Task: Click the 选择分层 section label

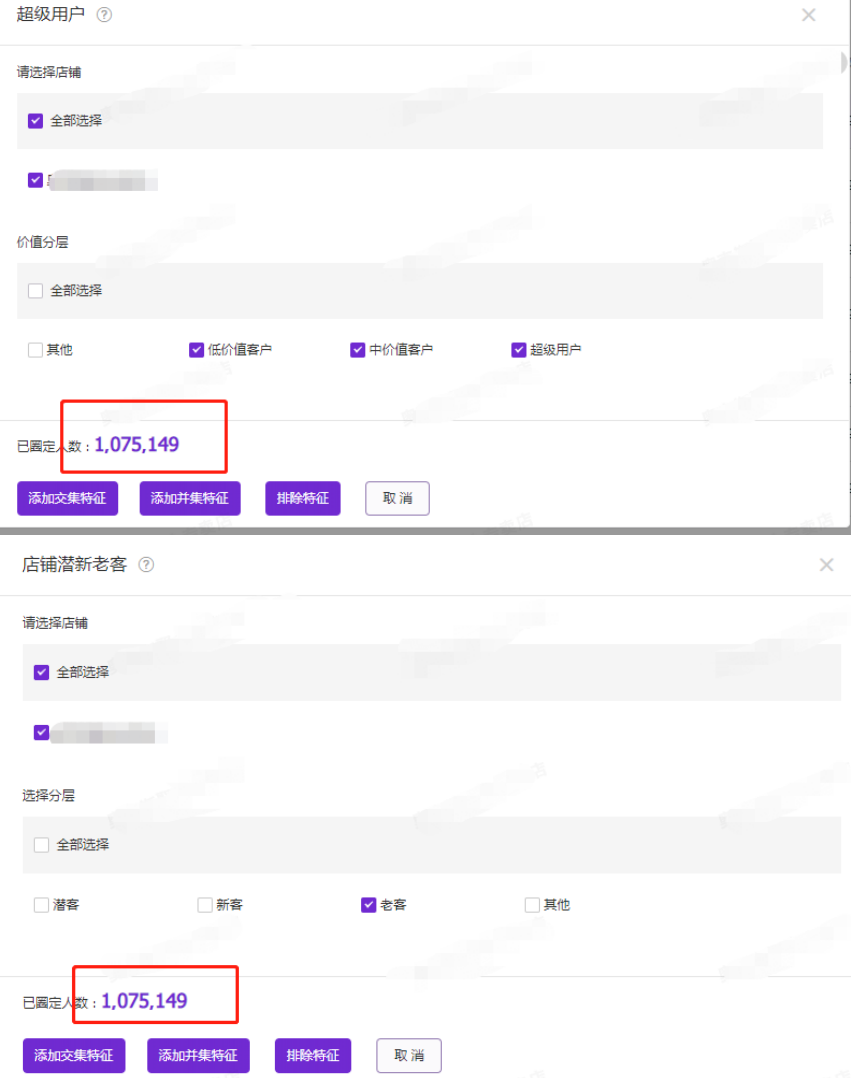Action: pos(48,795)
